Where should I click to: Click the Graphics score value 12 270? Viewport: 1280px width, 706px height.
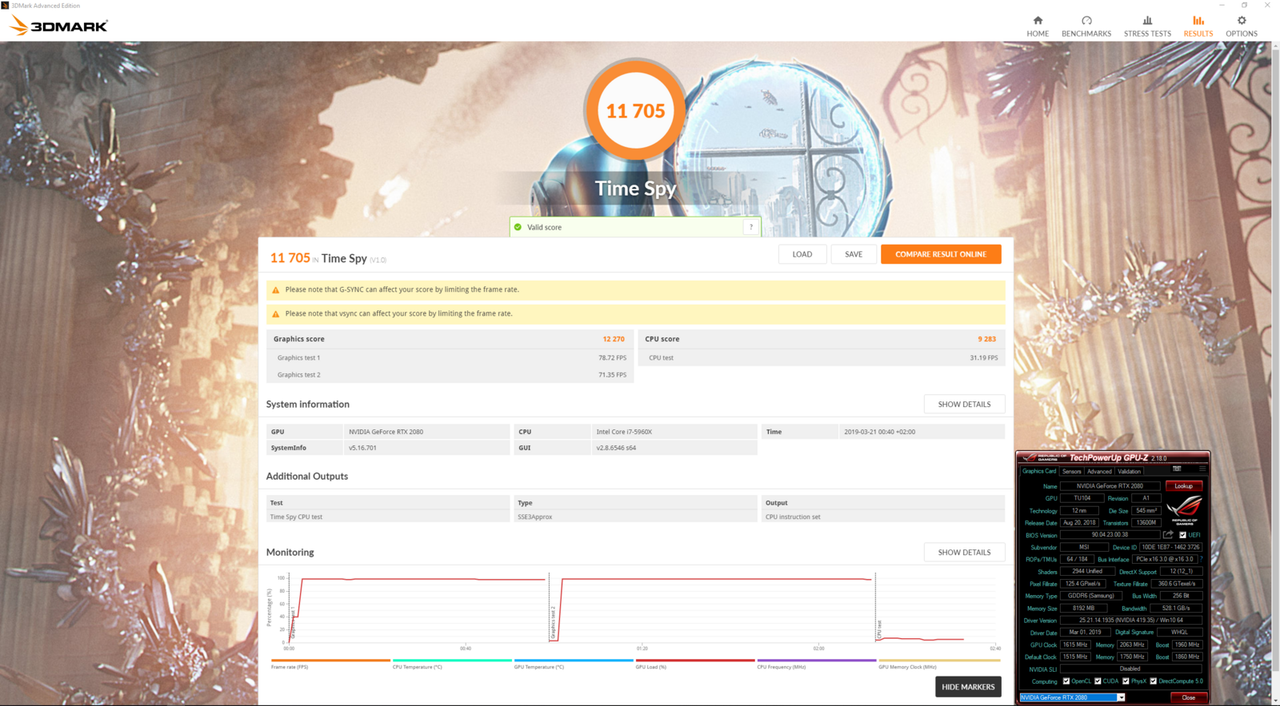(x=613, y=339)
